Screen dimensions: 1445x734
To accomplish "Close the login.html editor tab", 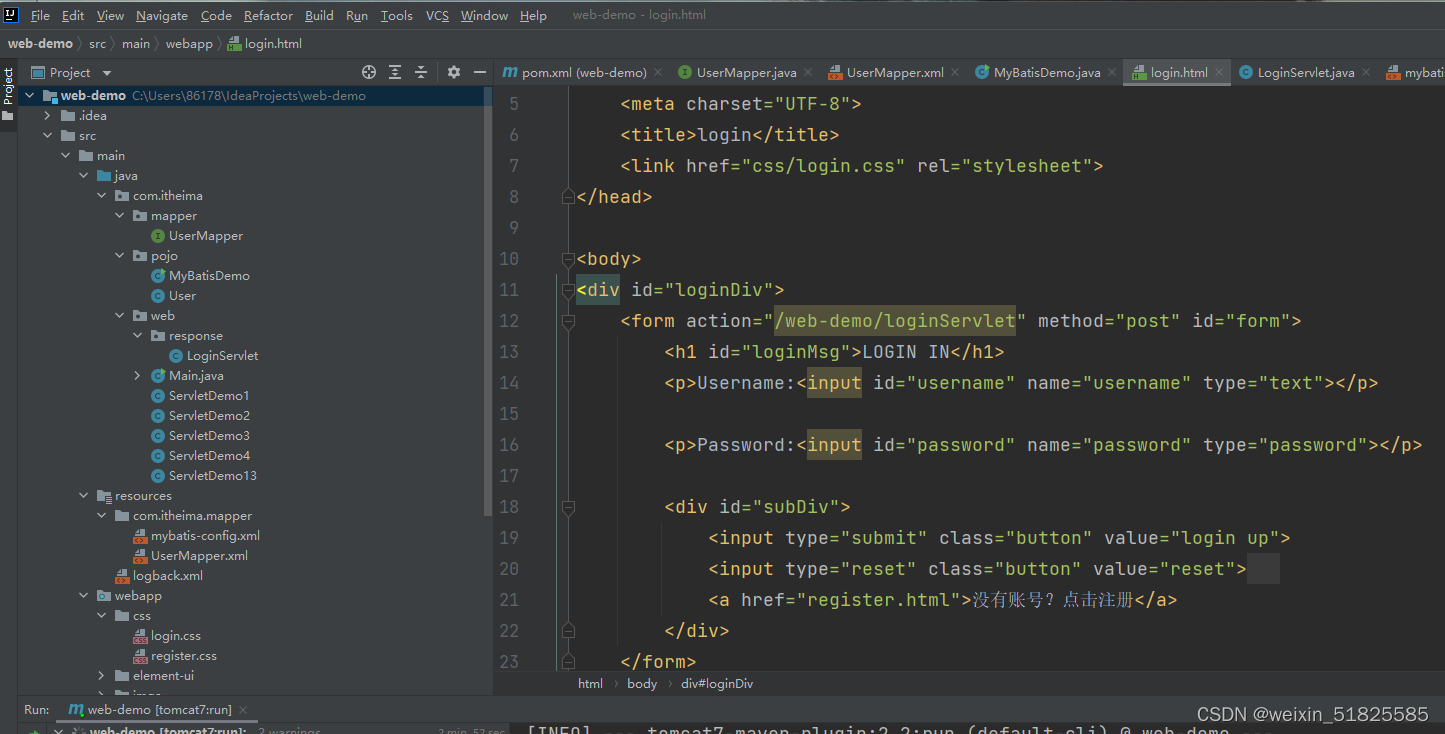I will pos(1219,72).
